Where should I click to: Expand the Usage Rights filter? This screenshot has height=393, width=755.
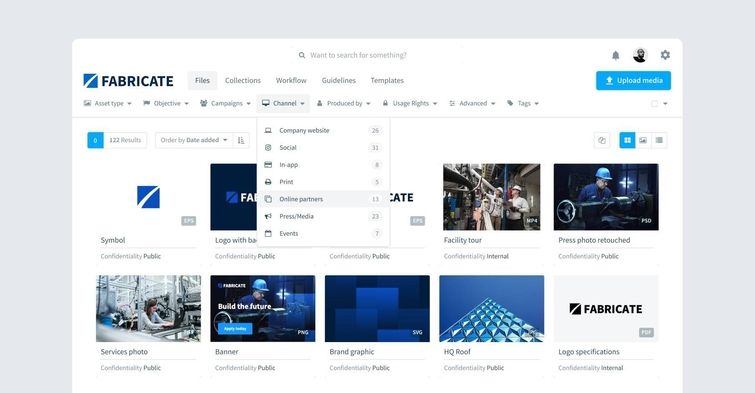point(410,103)
